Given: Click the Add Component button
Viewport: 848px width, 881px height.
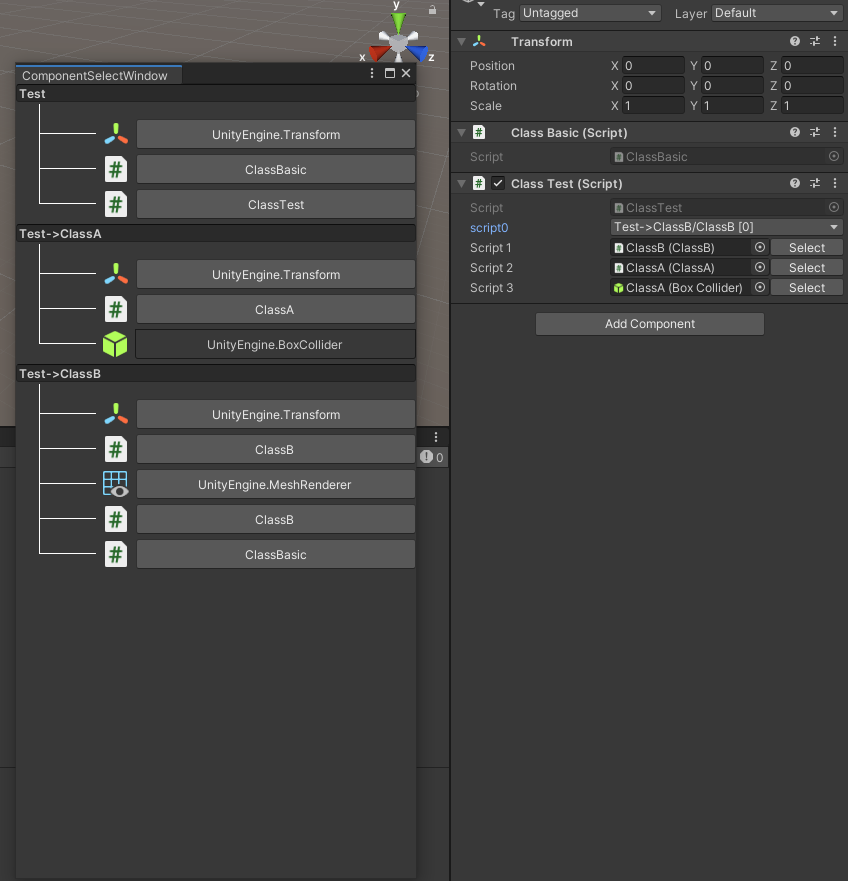Looking at the screenshot, I should click(650, 324).
